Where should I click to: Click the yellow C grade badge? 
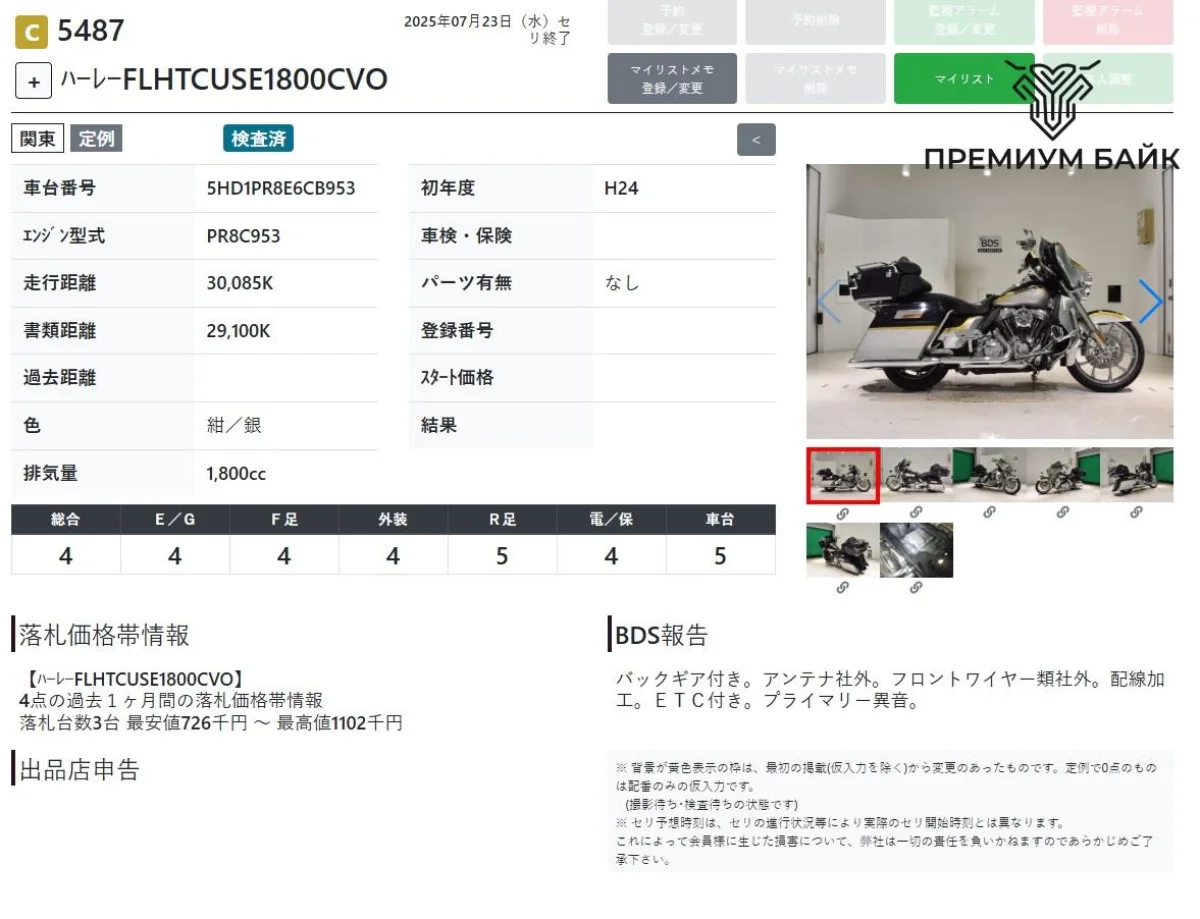(x=31, y=33)
